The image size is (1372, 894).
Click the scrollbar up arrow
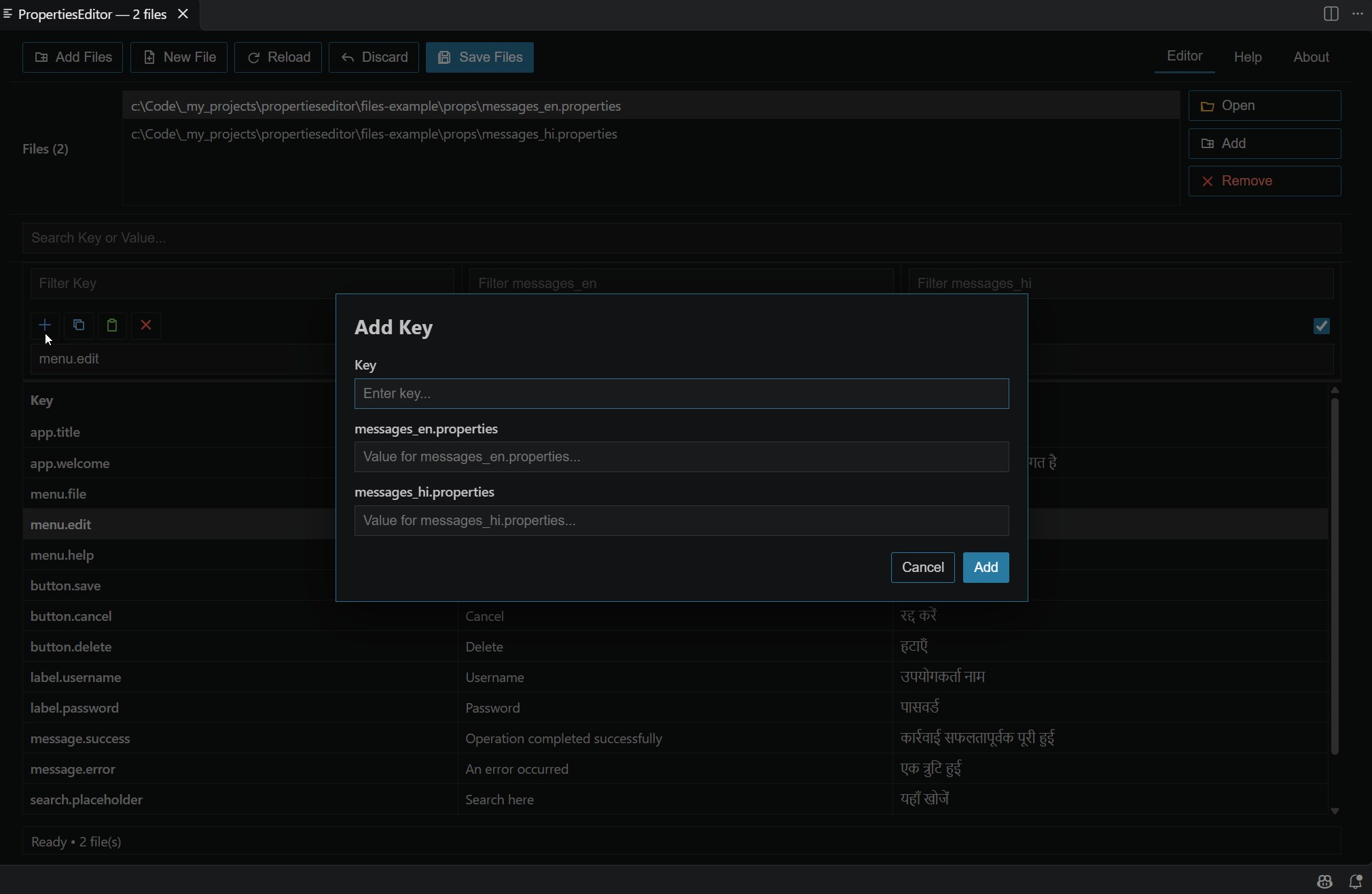click(1335, 390)
